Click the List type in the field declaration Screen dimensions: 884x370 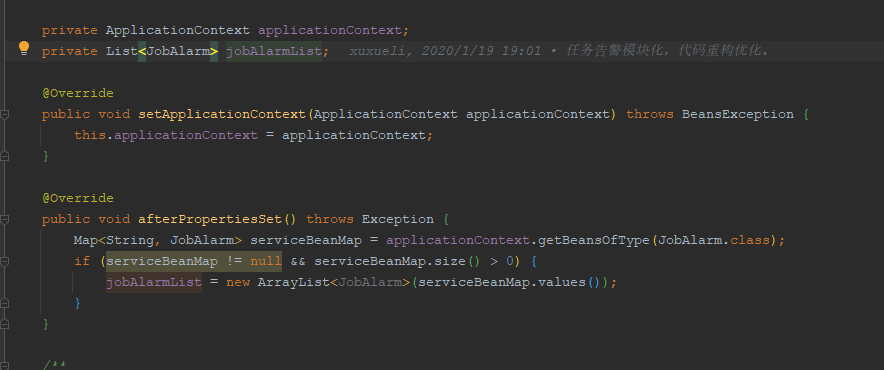122,51
